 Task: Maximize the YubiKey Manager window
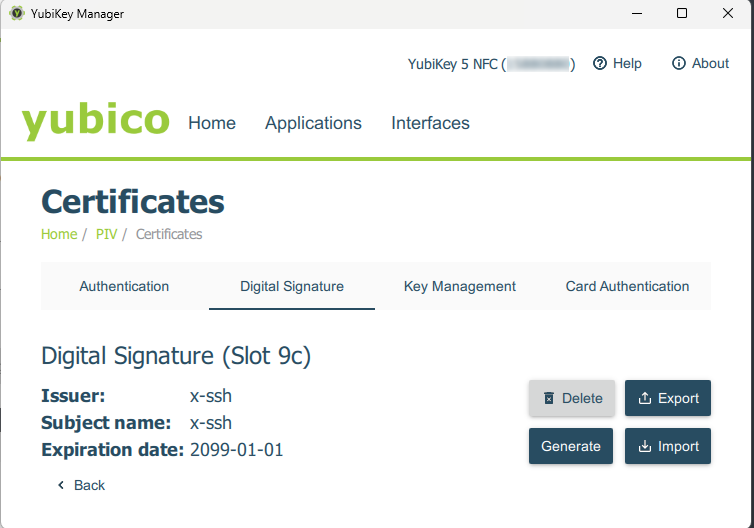(x=682, y=13)
